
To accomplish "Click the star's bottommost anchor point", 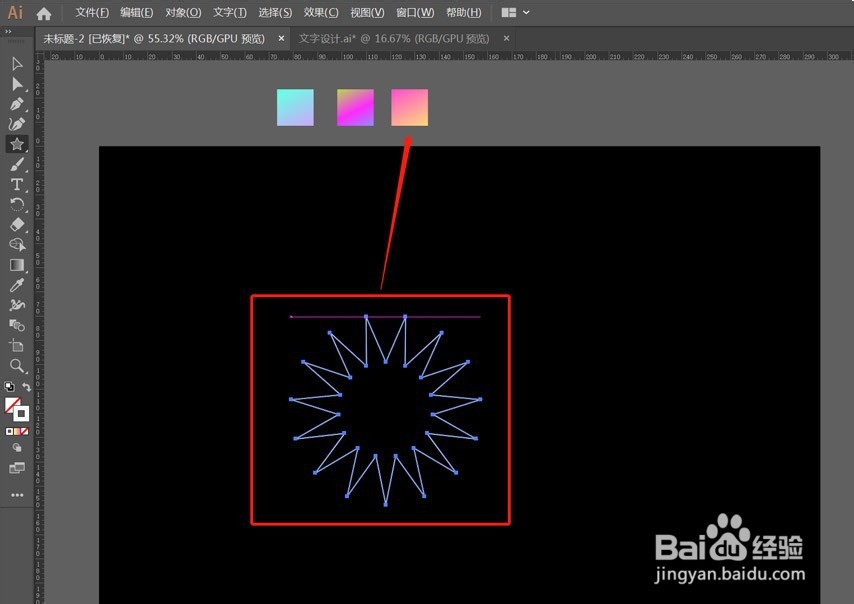I will click(386, 505).
